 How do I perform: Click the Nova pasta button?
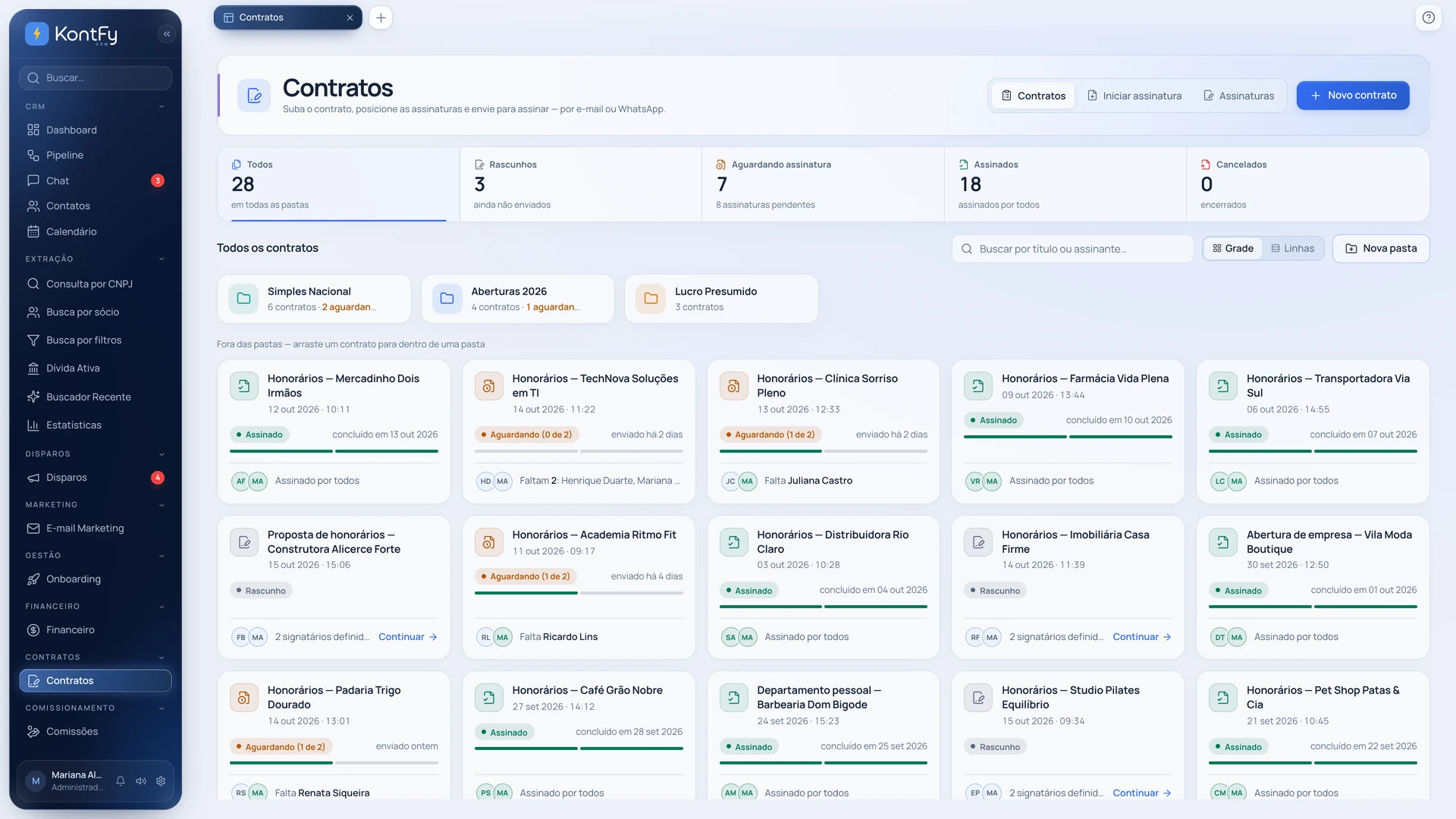tap(1381, 249)
